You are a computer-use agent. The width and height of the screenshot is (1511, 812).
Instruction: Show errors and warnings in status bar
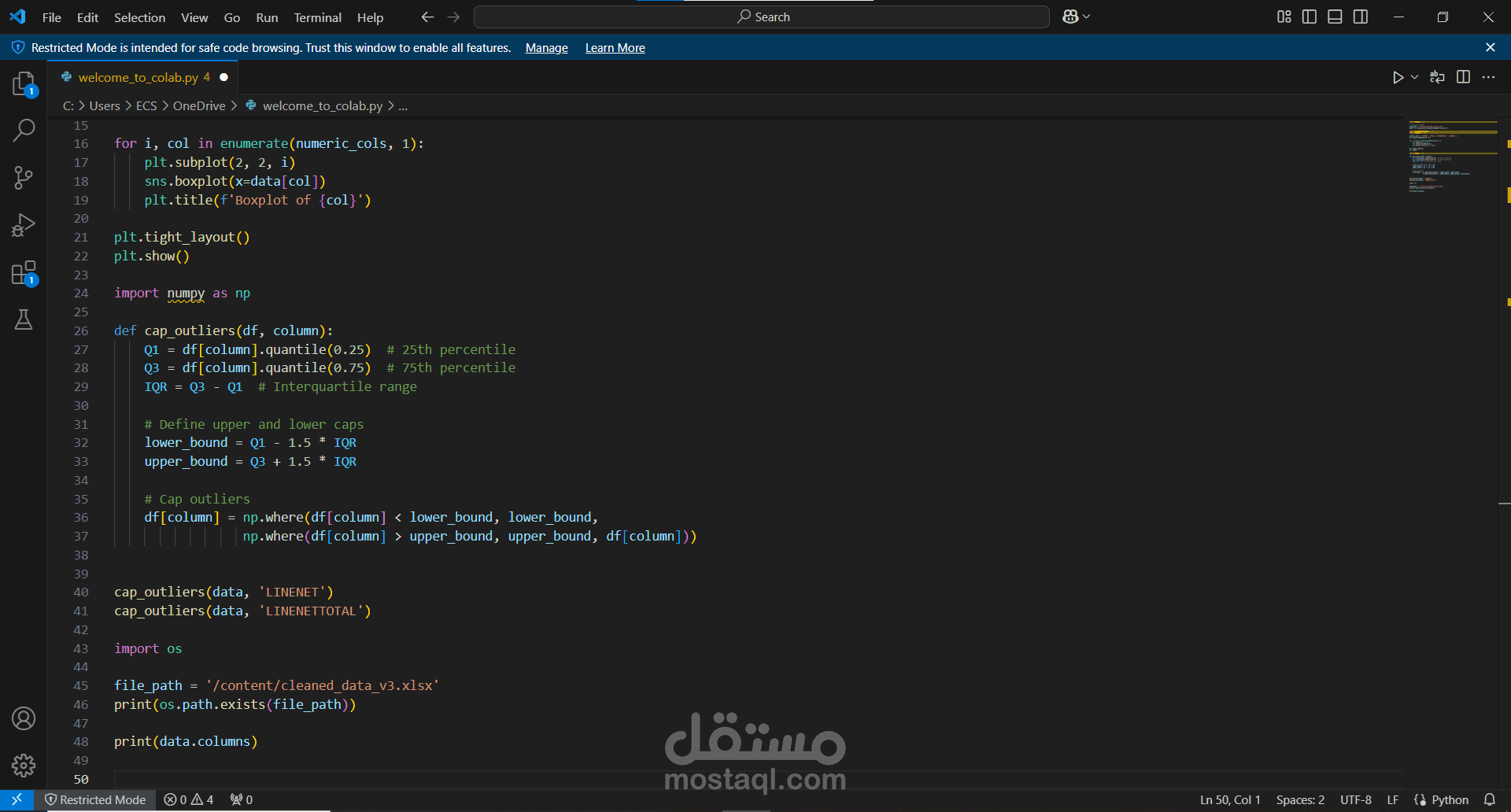click(x=189, y=800)
